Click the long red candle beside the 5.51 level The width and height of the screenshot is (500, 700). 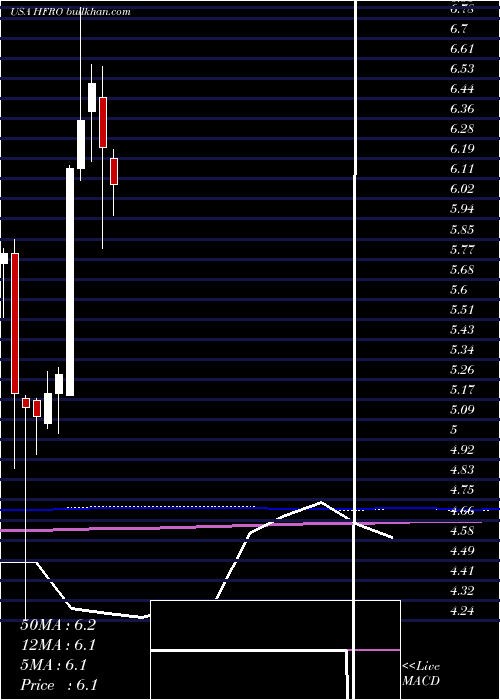coord(15,323)
